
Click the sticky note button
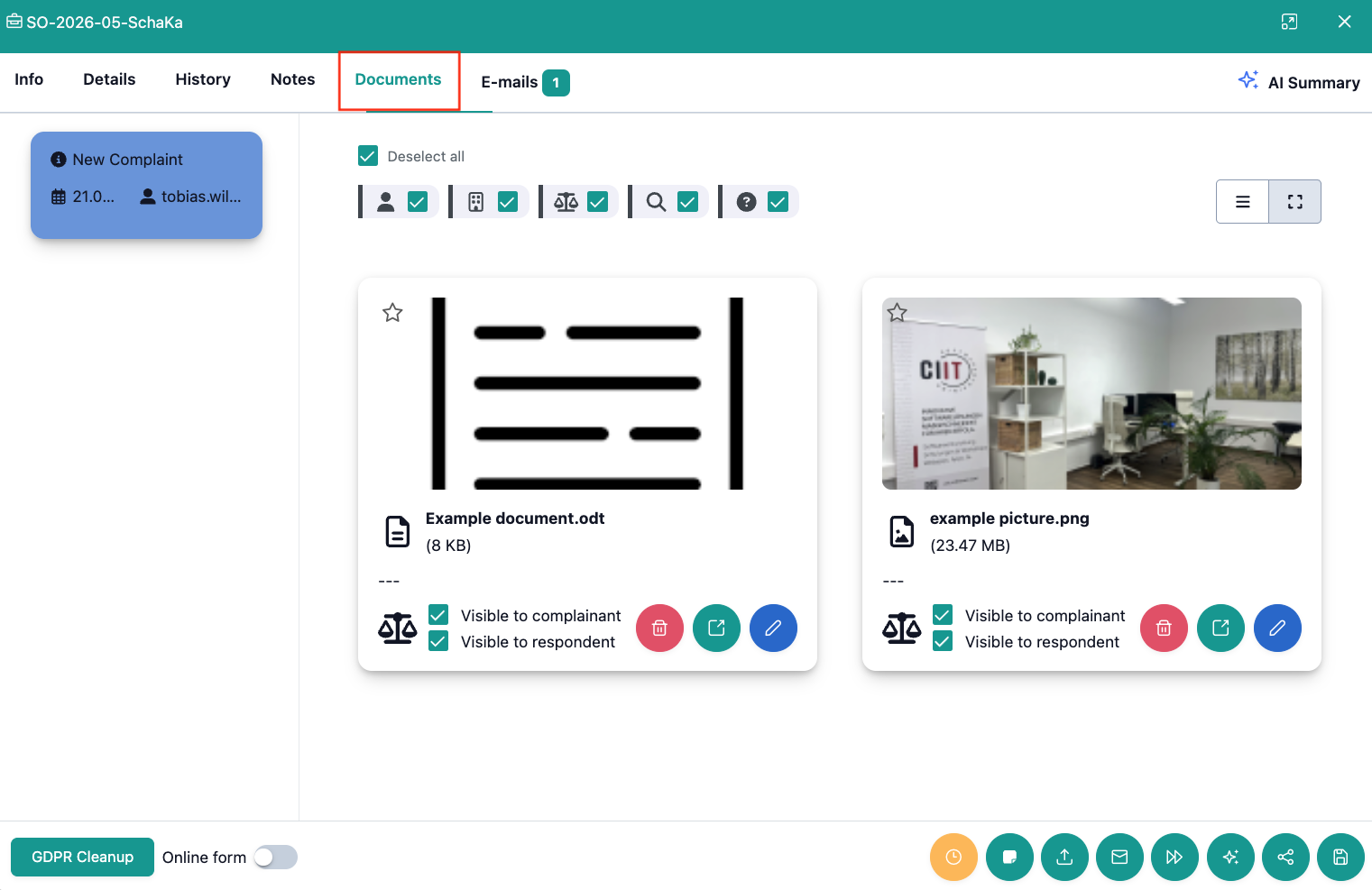[x=1009, y=857]
